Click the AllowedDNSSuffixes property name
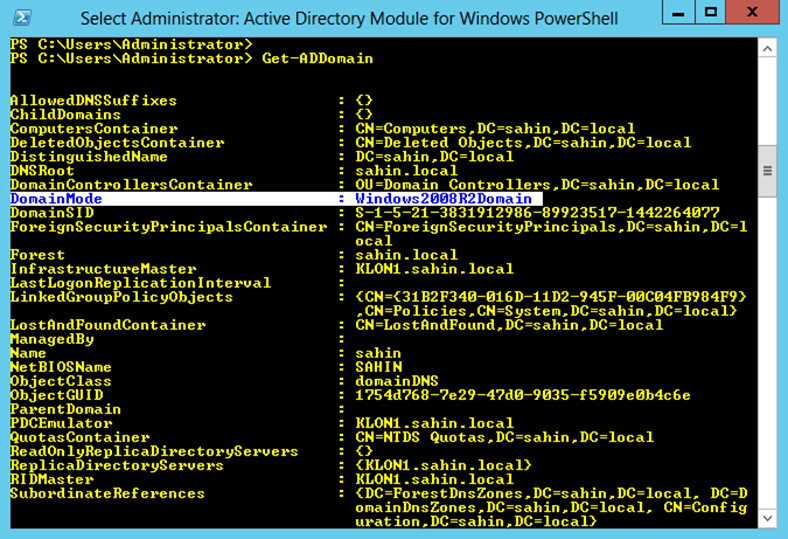Image resolution: width=788 pixels, height=539 pixels. [x=93, y=100]
